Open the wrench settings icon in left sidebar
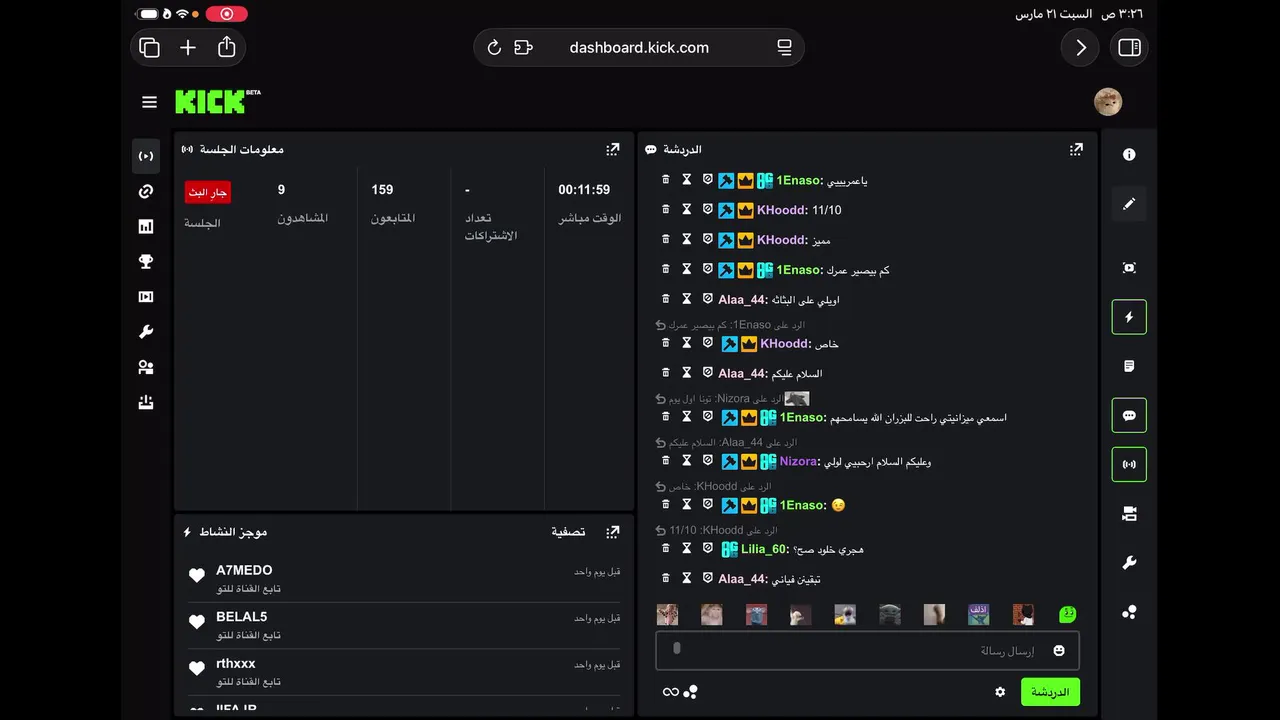The width and height of the screenshot is (1280, 720). (x=146, y=332)
